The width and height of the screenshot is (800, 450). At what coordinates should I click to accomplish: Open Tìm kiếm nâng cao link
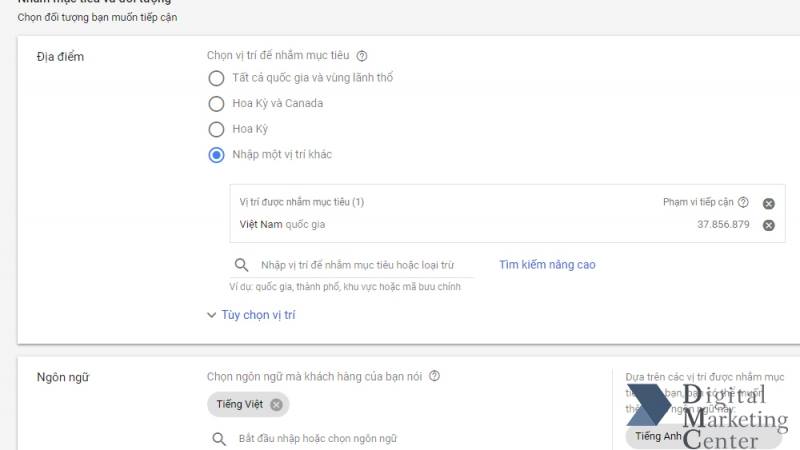547,265
